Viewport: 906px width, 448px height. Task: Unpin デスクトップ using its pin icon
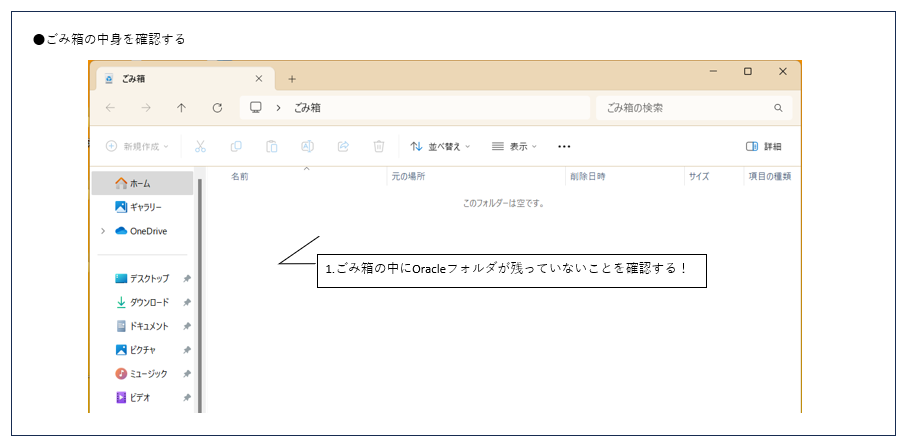pos(187,279)
